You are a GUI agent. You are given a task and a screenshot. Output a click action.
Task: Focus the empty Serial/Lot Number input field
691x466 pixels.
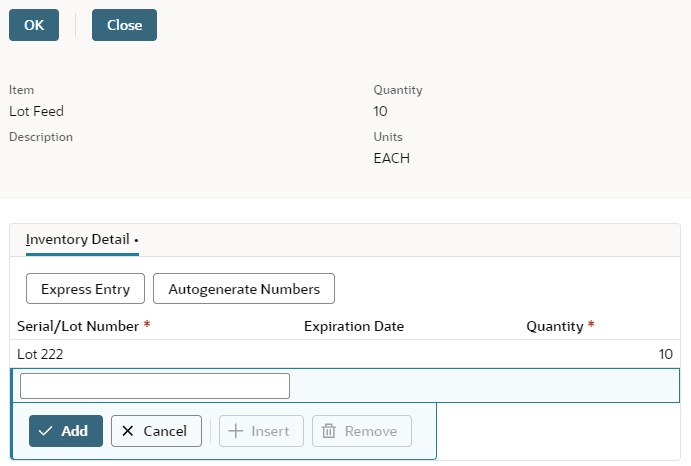[155, 386]
